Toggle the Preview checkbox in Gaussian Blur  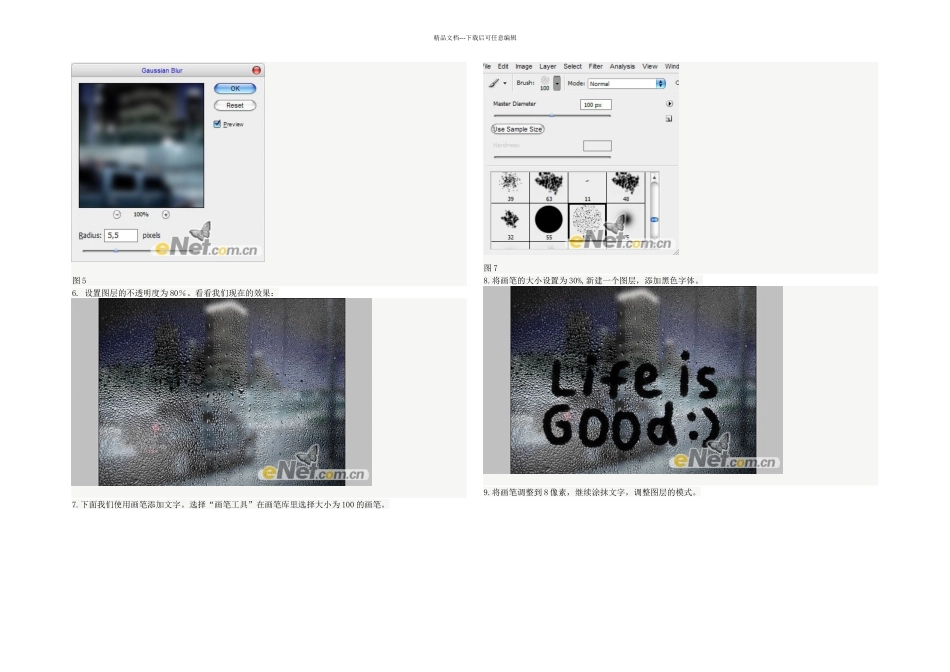tap(217, 124)
